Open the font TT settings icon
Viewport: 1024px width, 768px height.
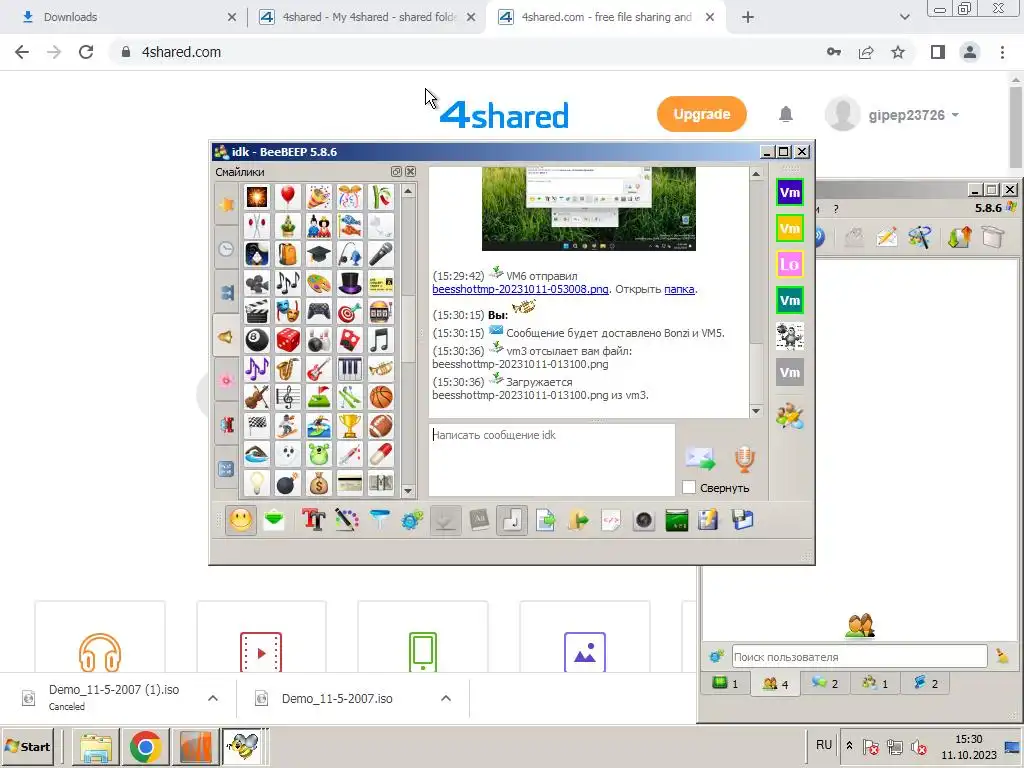tap(313, 520)
